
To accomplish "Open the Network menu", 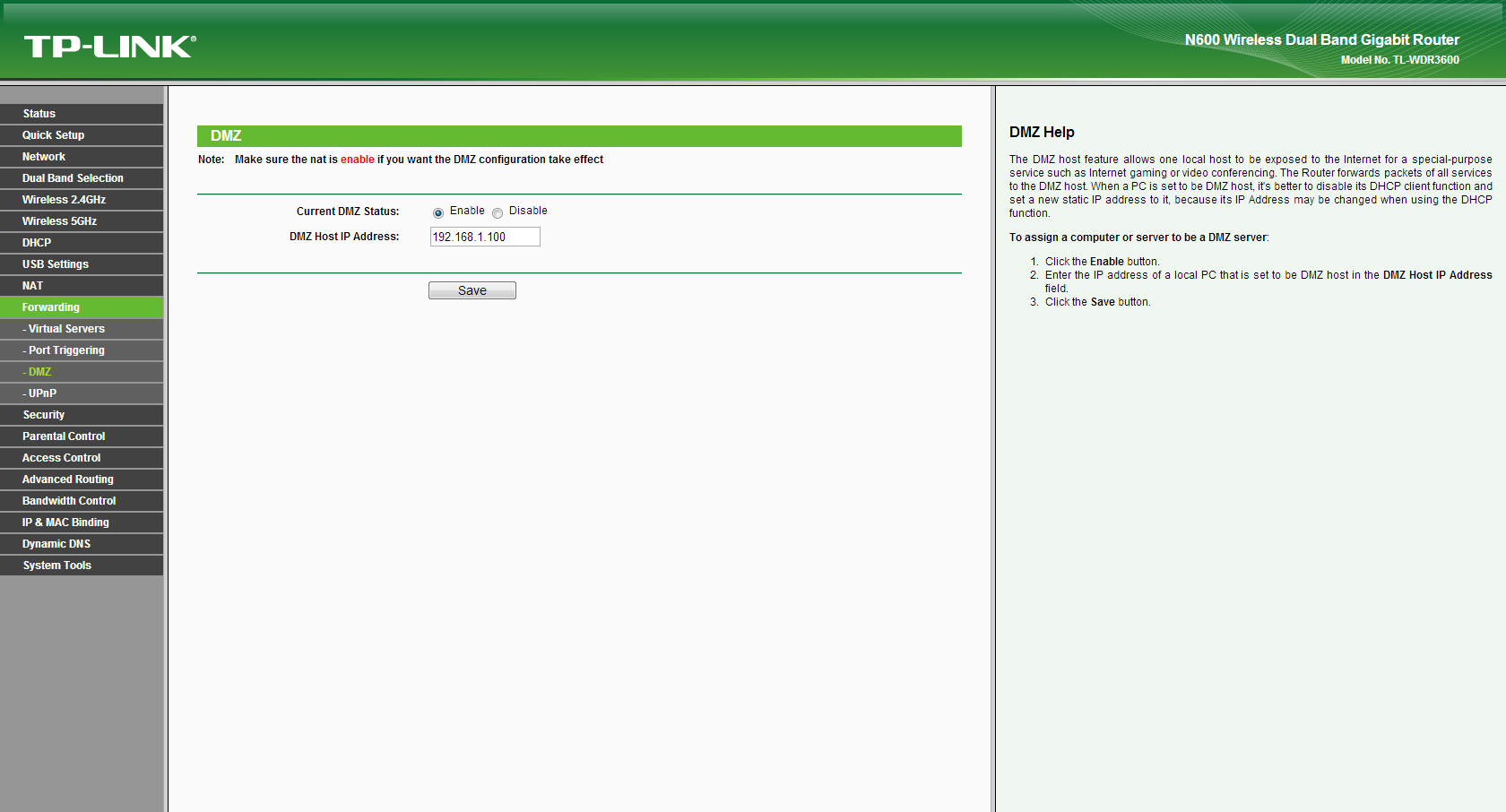I will (82, 157).
